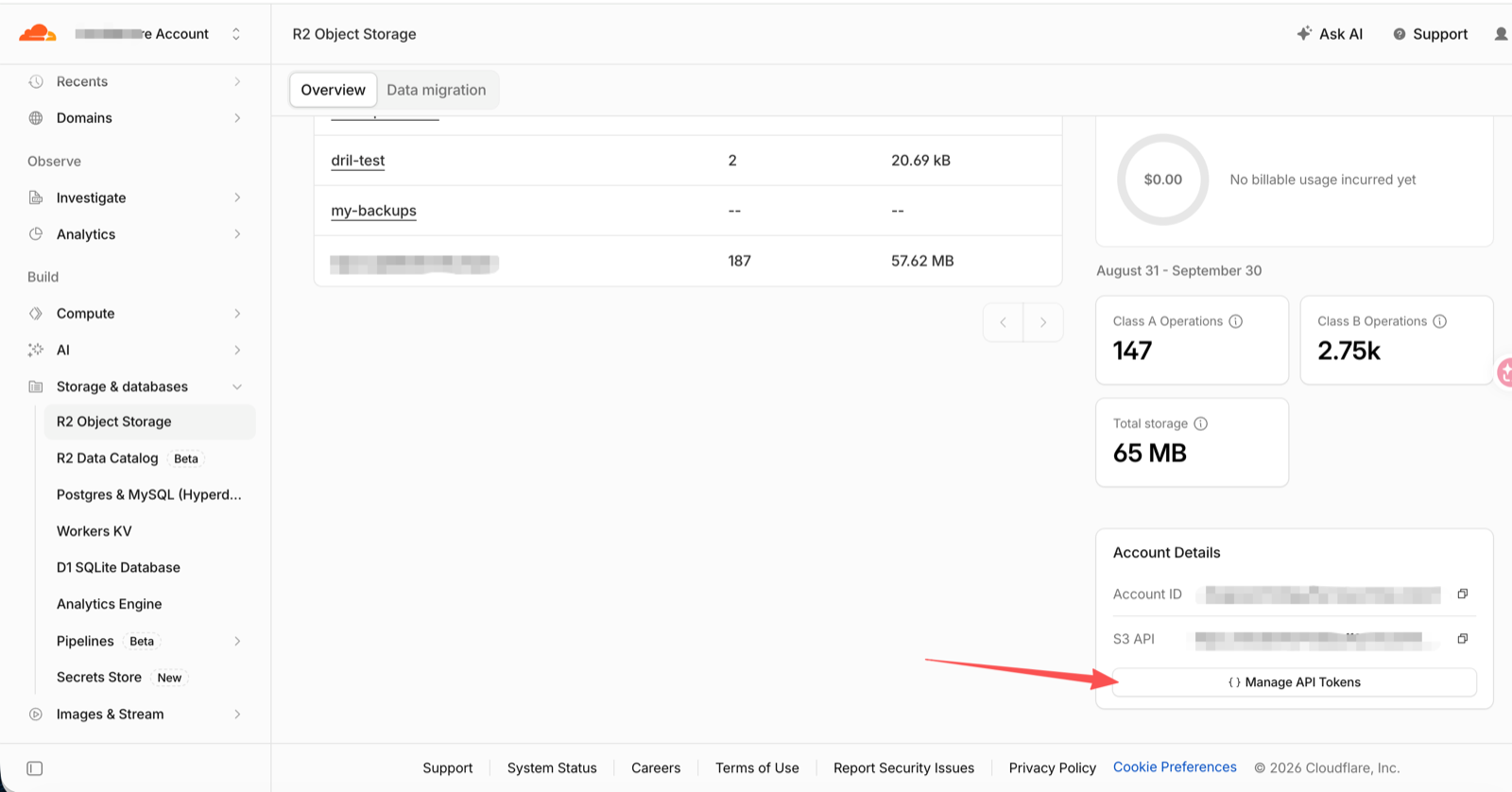Collapse Storage & databases section chevron
This screenshot has height=792, width=1512.
point(237,387)
